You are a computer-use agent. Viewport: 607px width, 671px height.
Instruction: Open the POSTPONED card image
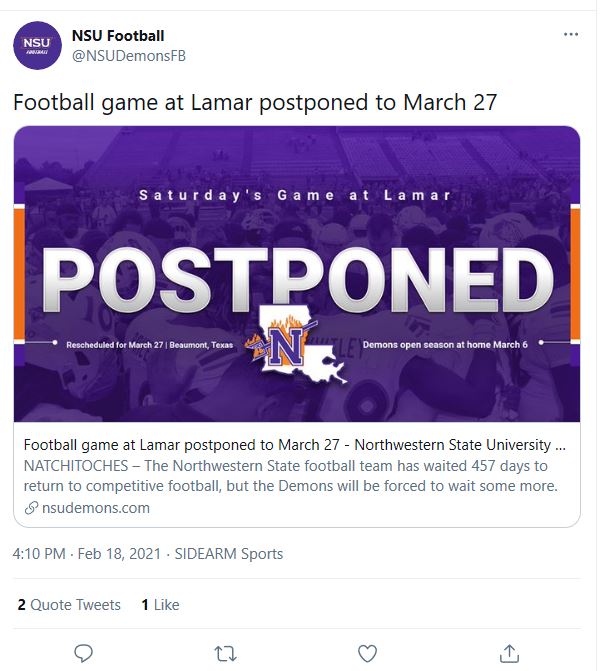[297, 273]
